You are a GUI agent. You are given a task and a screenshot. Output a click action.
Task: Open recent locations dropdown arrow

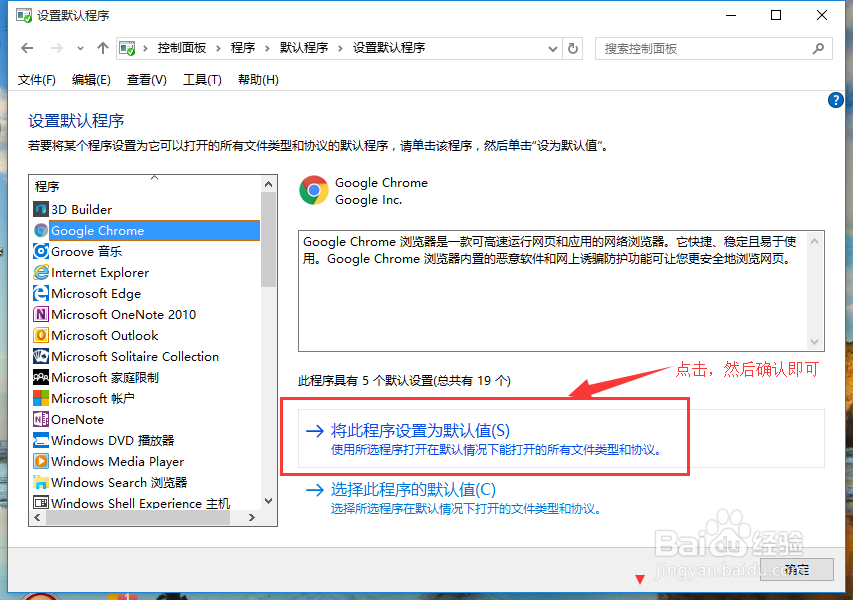(x=81, y=48)
